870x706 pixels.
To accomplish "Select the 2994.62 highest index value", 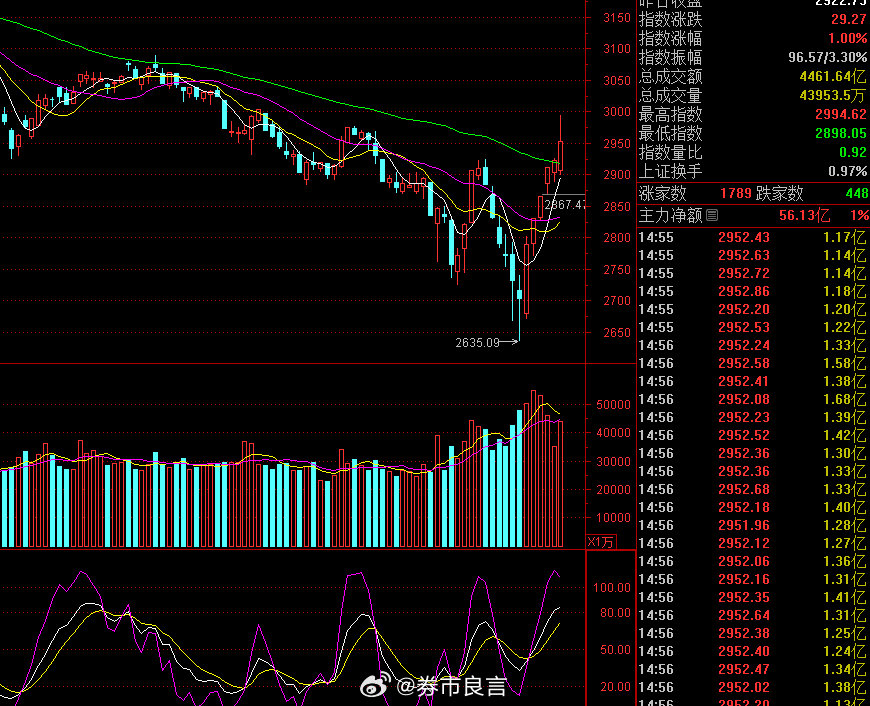I will point(841,114).
